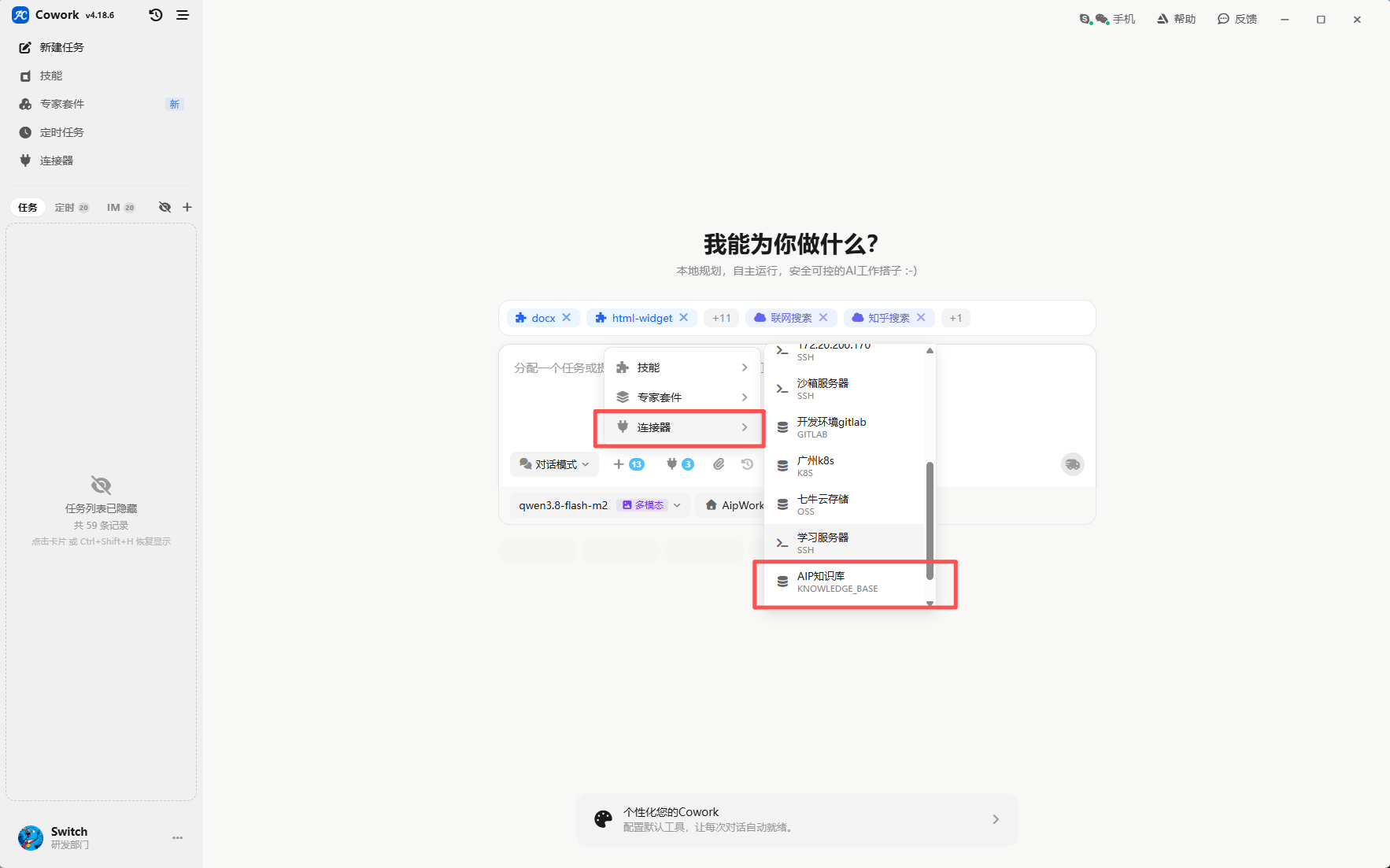Click the plug icon with badge 3
Image resolution: width=1390 pixels, height=868 pixels.
pyautogui.click(x=680, y=464)
